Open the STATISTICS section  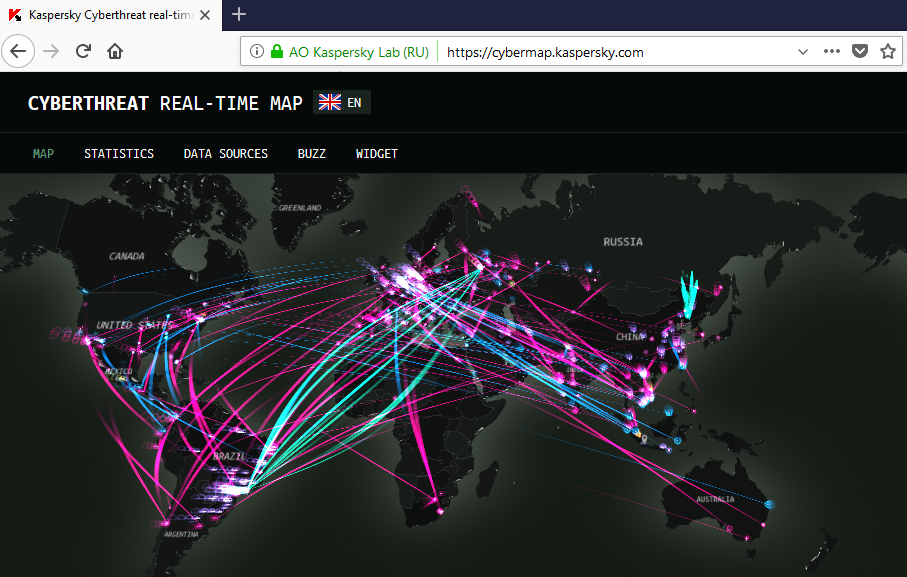coord(119,154)
